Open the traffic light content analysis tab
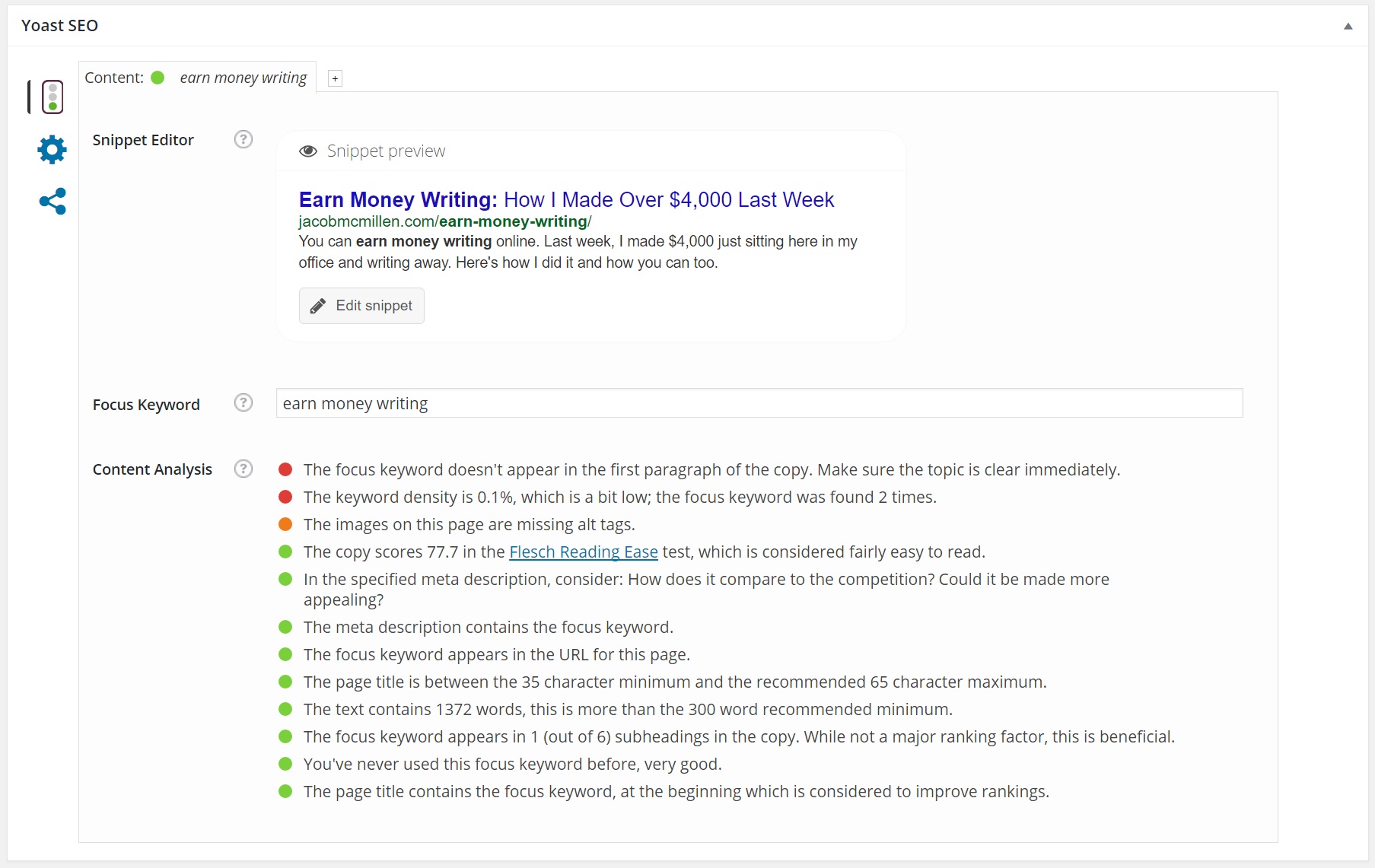The height and width of the screenshot is (868, 1375). [x=52, y=97]
